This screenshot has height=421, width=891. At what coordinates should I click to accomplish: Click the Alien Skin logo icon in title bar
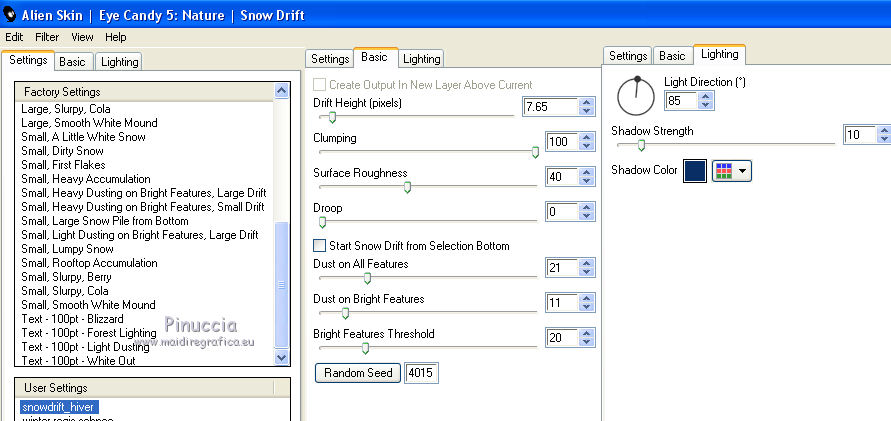10,14
